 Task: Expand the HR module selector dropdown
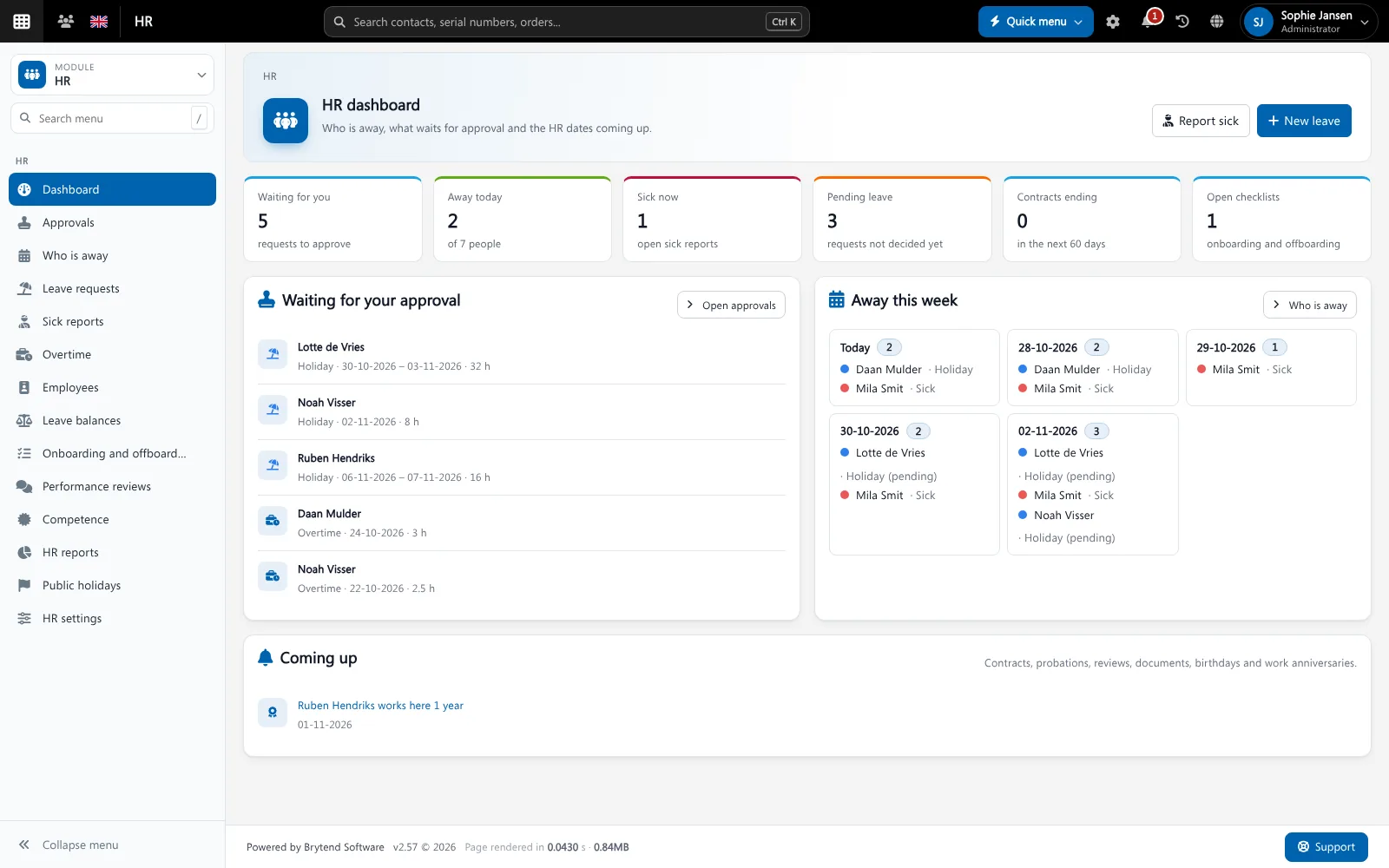coord(112,75)
